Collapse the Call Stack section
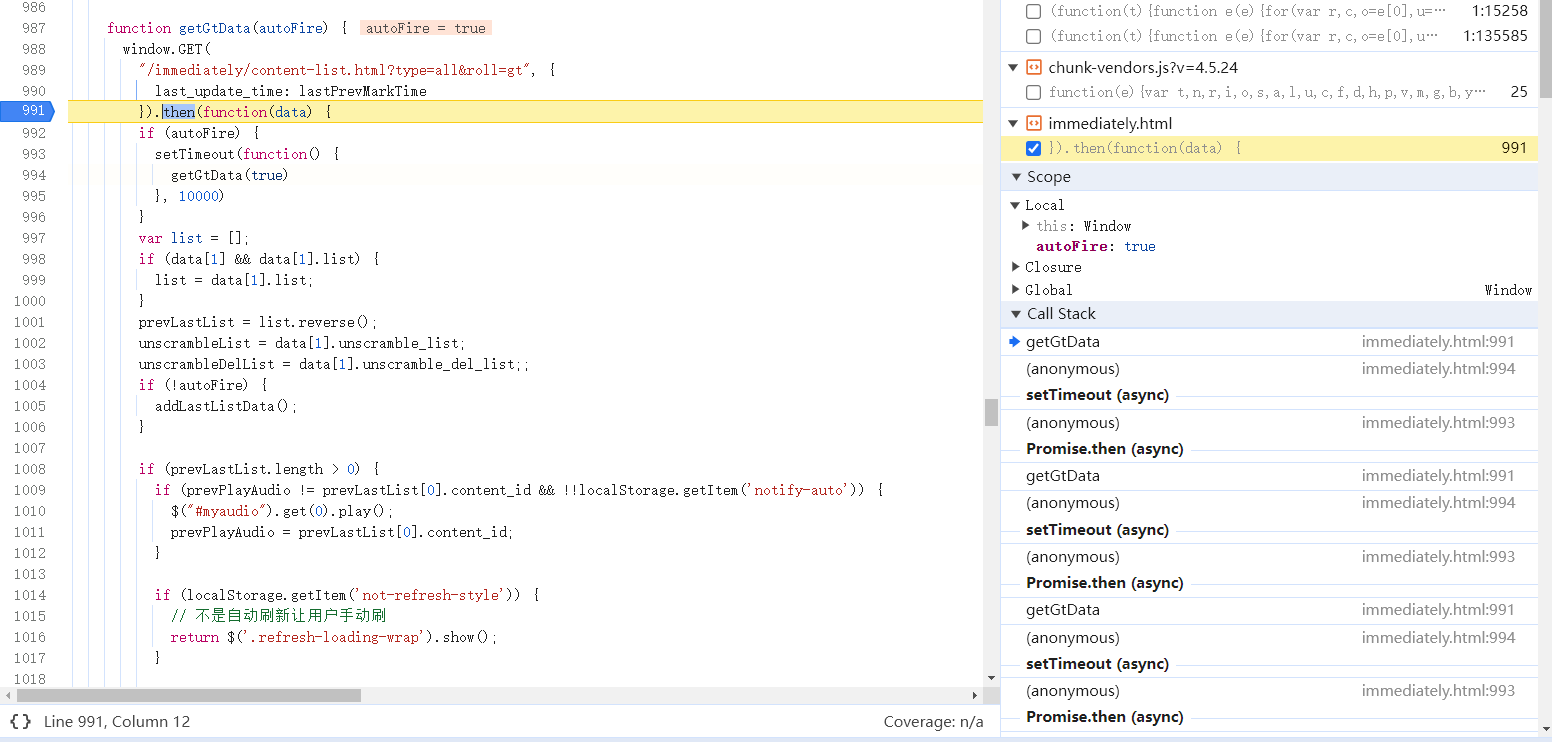The width and height of the screenshot is (1552, 742). pyautogui.click(x=1016, y=314)
